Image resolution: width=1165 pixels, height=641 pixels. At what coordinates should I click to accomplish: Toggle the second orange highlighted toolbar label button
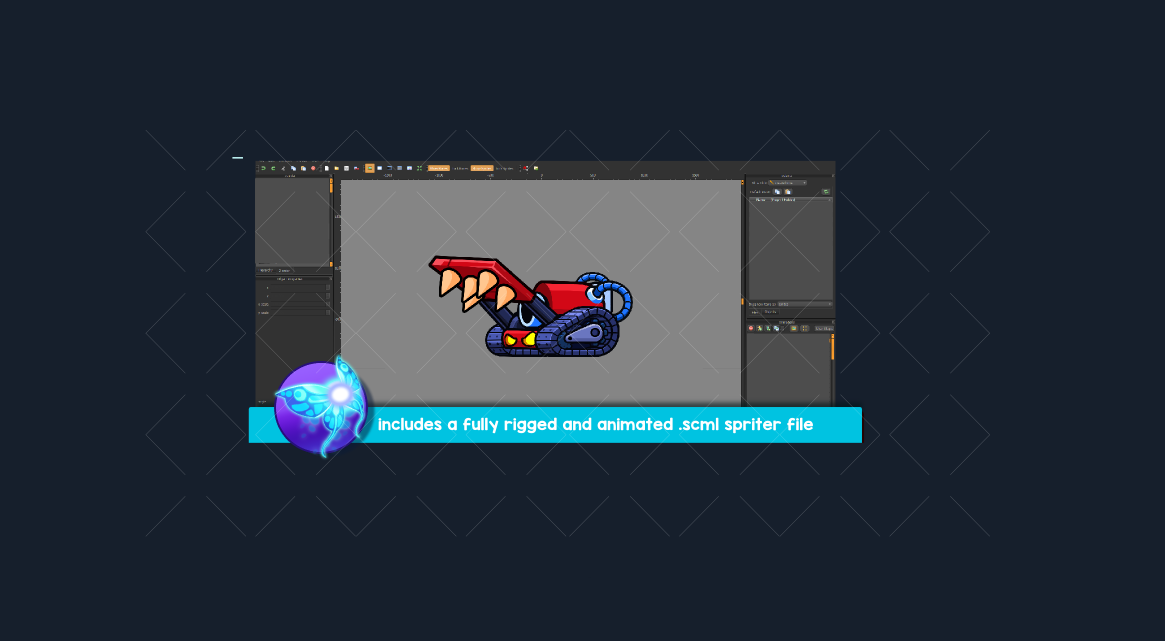click(x=482, y=168)
